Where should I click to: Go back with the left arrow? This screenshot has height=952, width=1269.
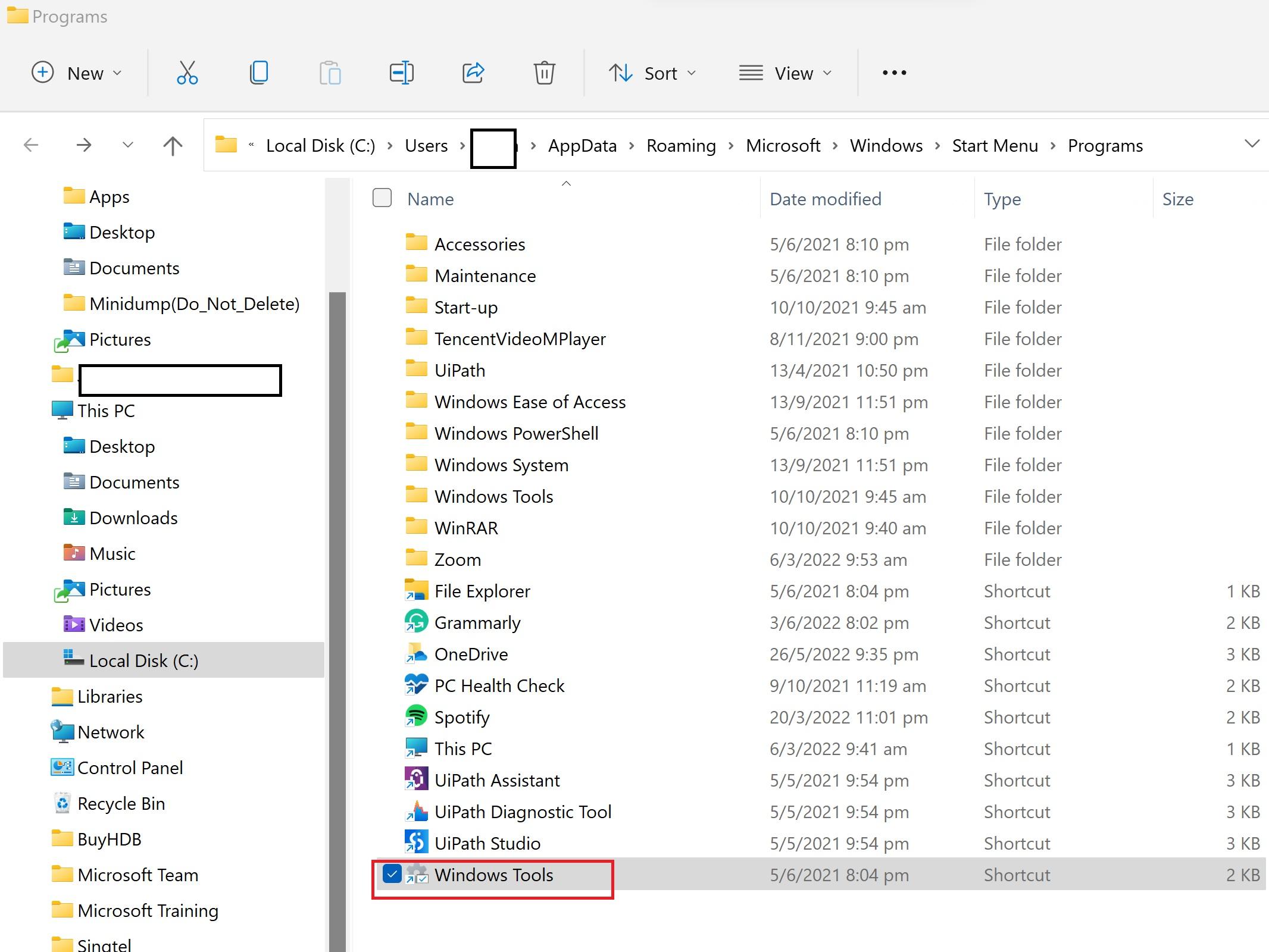[31, 145]
